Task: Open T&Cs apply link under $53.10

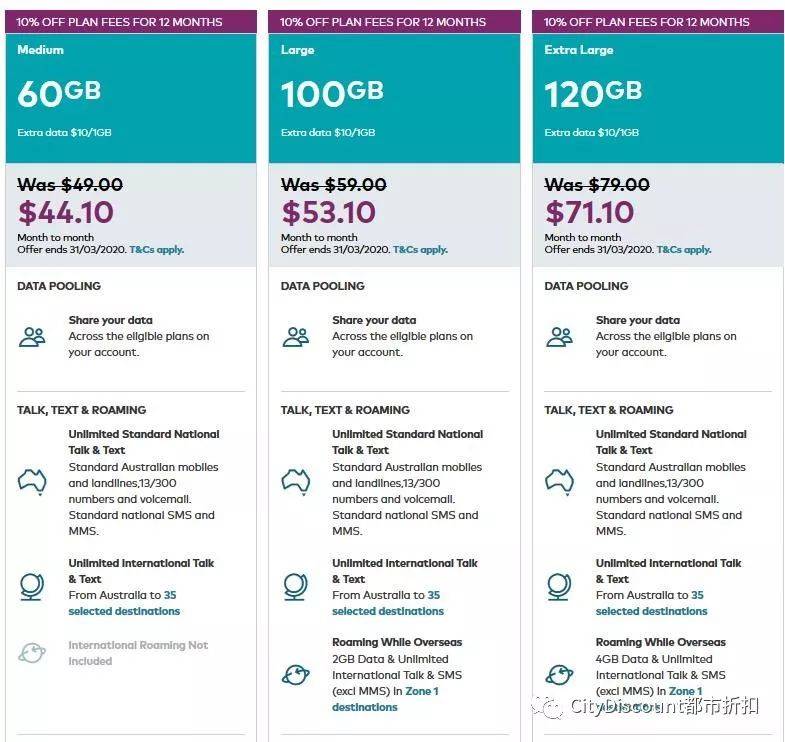Action: tap(421, 249)
